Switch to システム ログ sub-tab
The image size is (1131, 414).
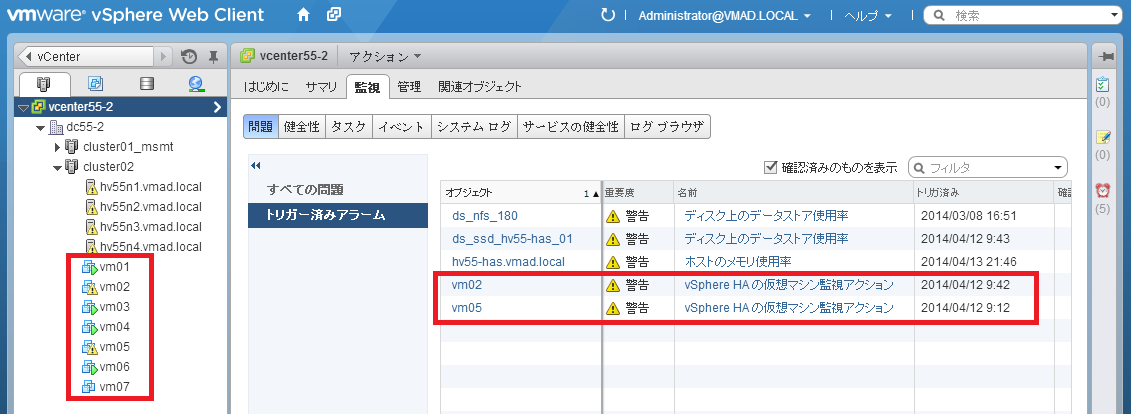coord(474,126)
